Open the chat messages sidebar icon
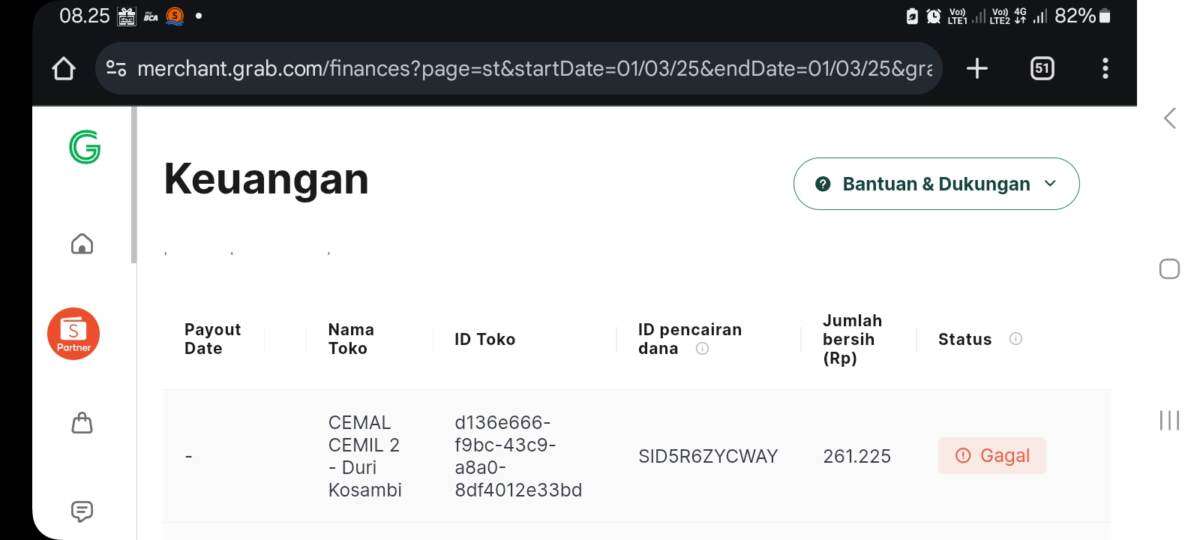Viewport: 1200px width, 540px height. [82, 512]
